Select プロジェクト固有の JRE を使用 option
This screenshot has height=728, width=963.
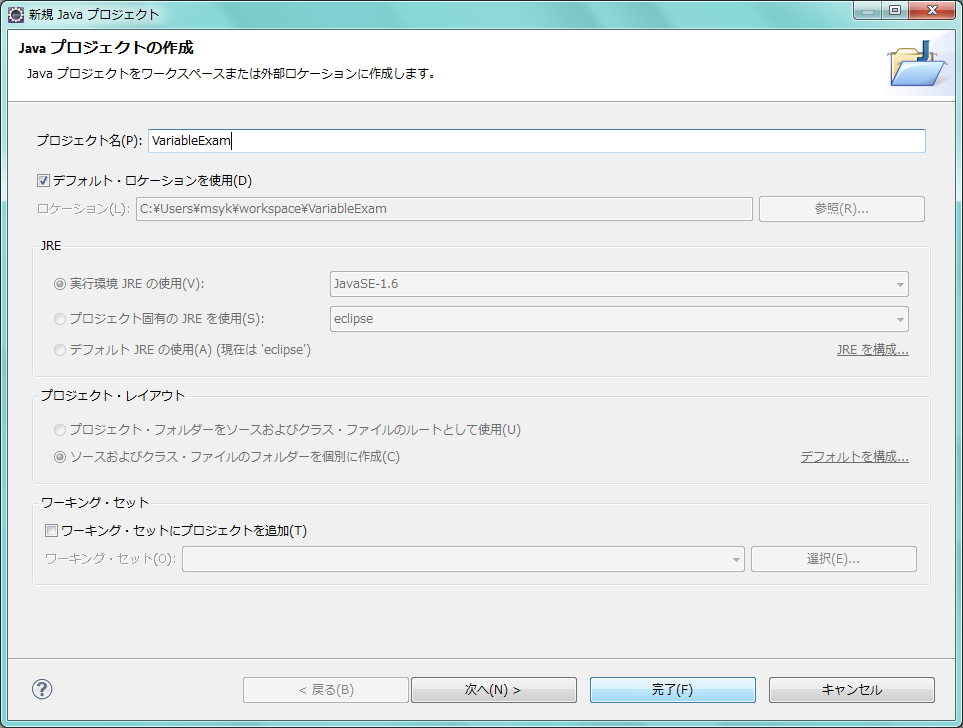click(61, 319)
